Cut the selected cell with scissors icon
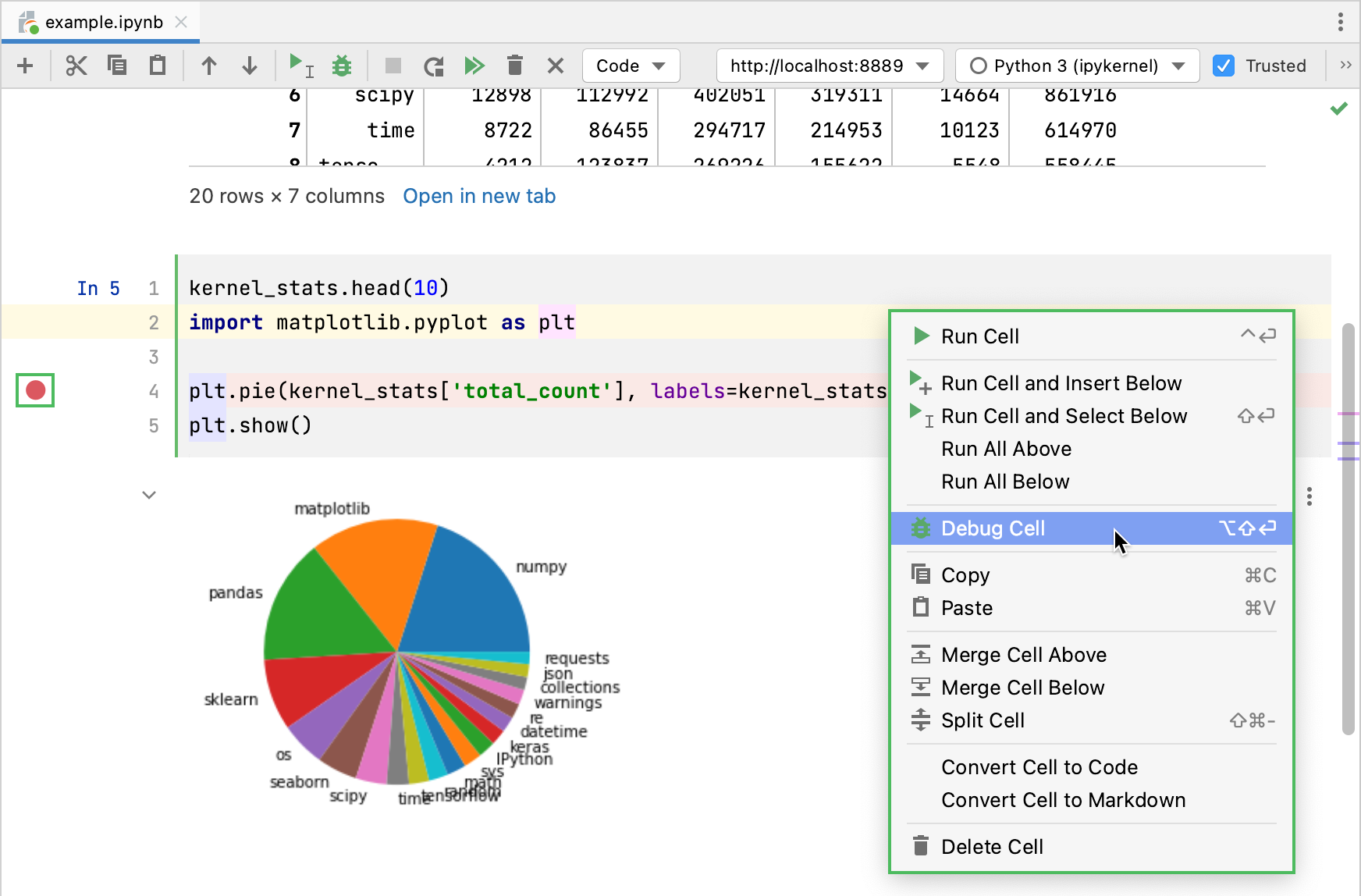The width and height of the screenshot is (1361, 896). click(x=76, y=66)
